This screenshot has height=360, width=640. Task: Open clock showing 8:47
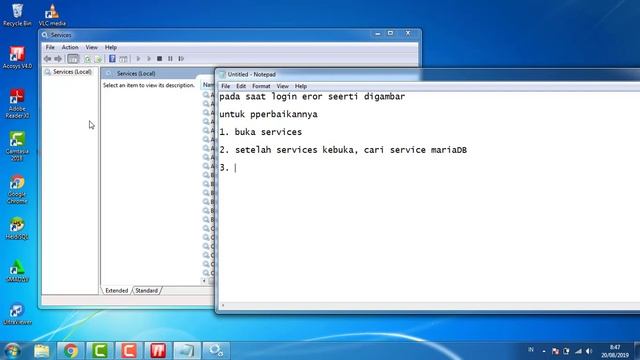pos(614,351)
